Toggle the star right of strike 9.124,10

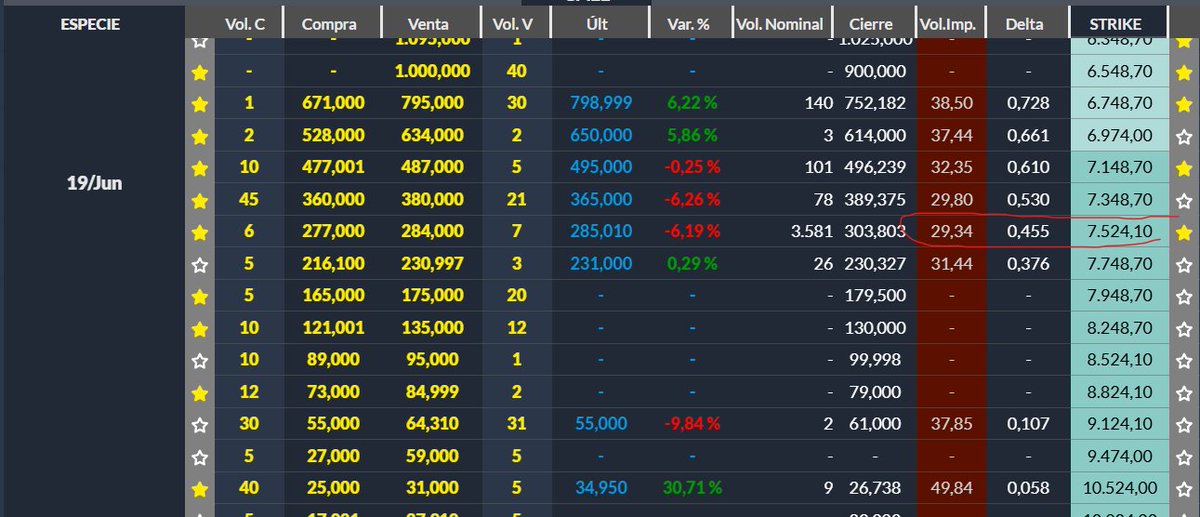(x=1184, y=424)
